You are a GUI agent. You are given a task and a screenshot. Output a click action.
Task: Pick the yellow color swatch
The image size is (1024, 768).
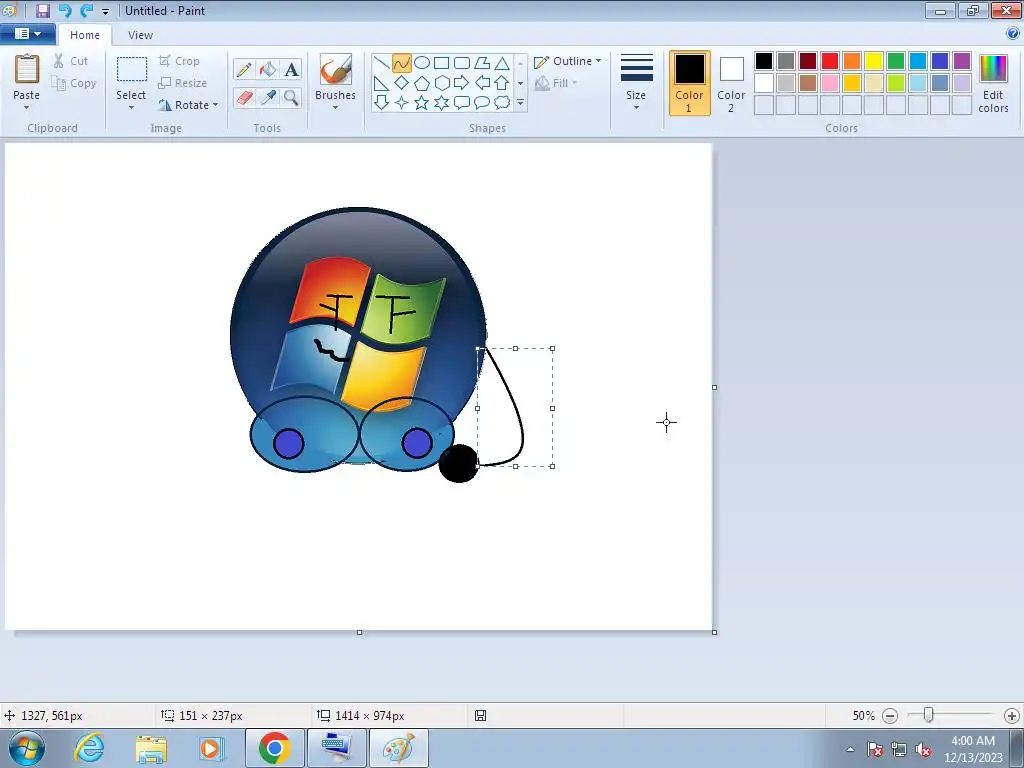pos(874,61)
